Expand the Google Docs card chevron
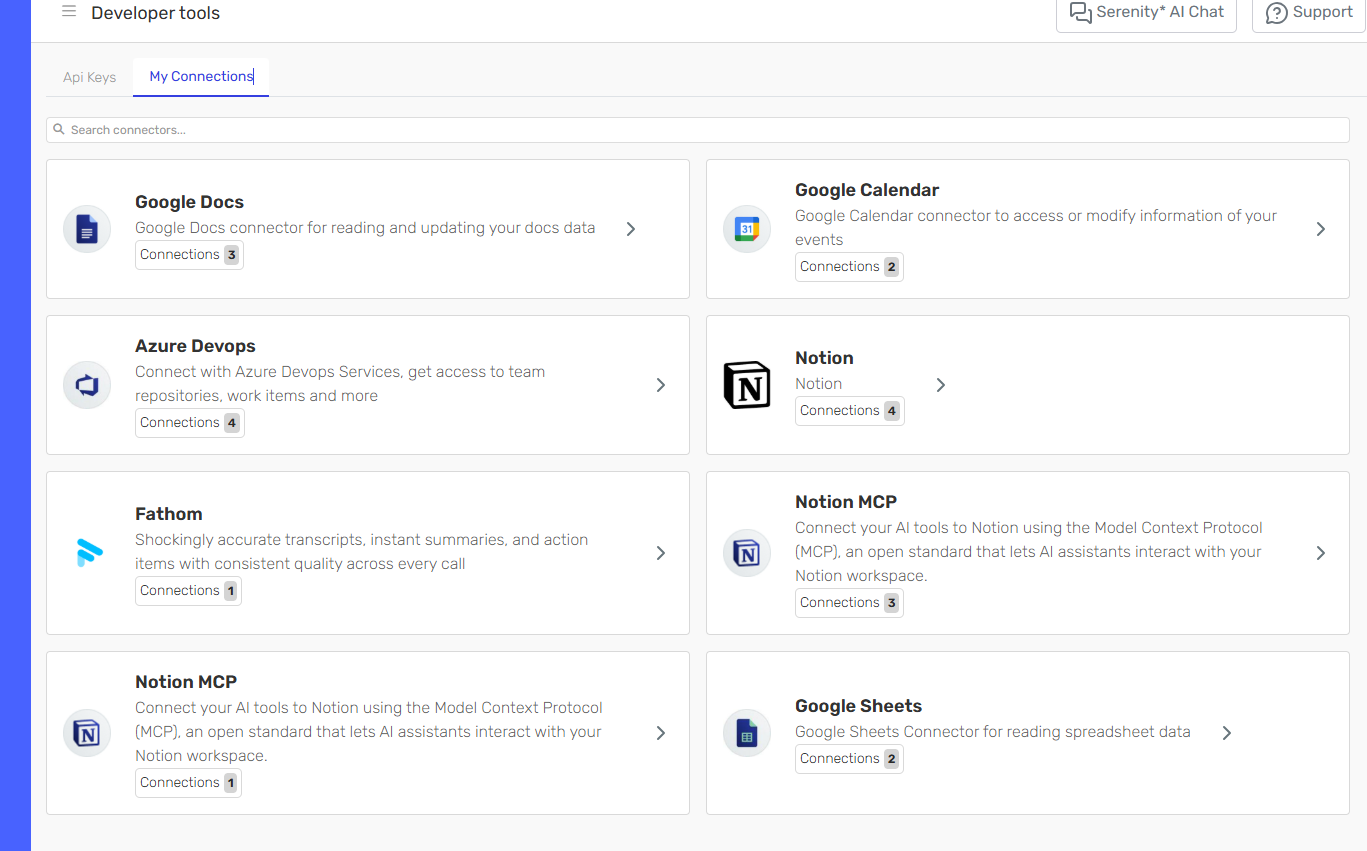This screenshot has width=1367, height=851. pos(631,229)
